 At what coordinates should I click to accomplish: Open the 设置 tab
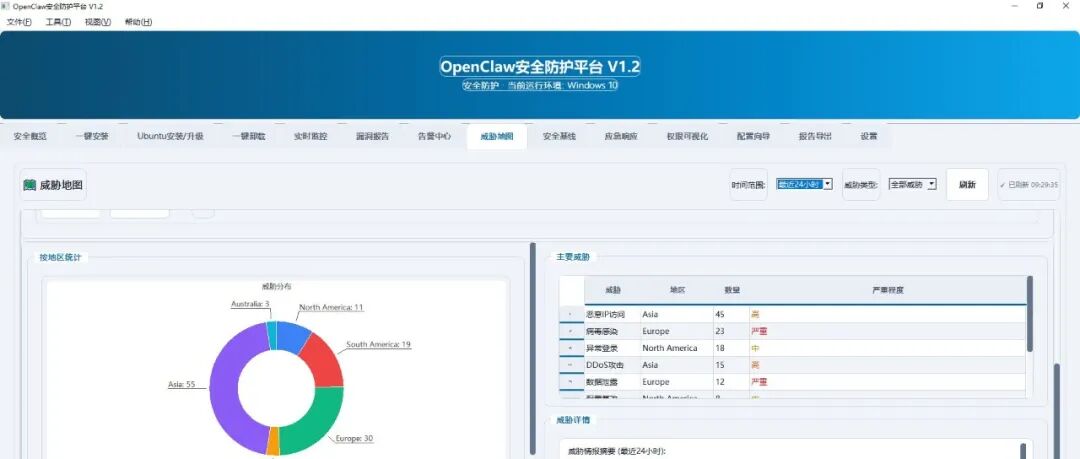(869, 136)
